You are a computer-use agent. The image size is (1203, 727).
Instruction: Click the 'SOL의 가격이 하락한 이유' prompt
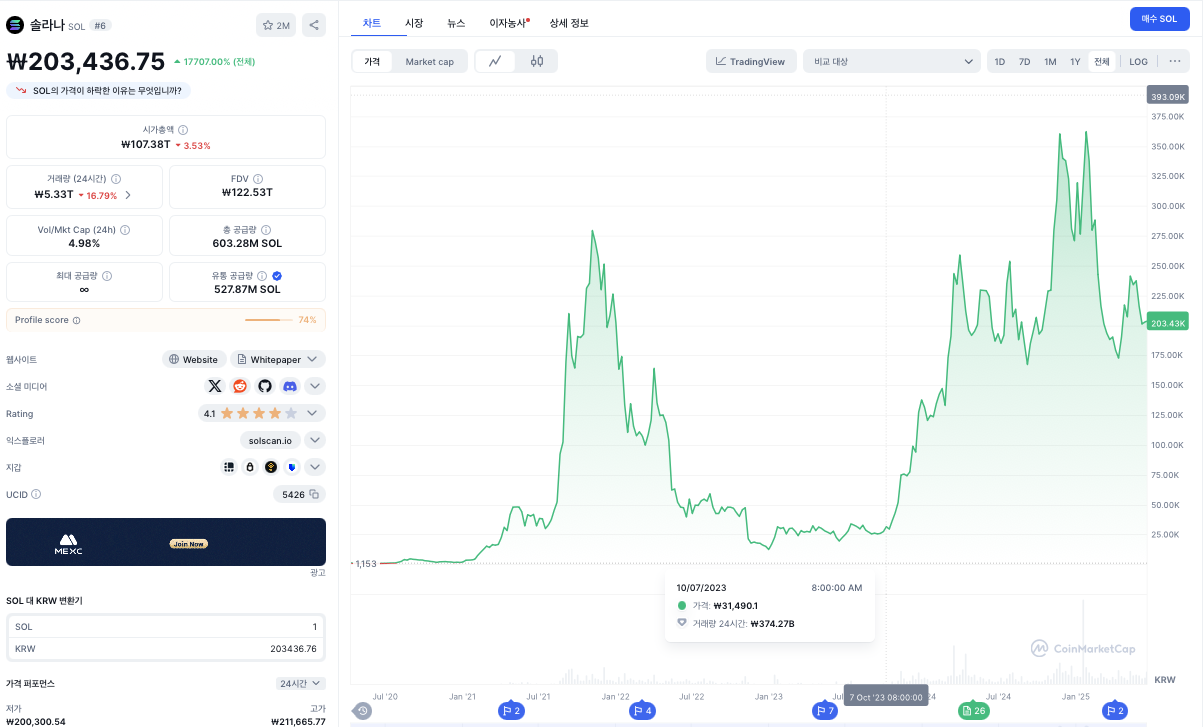tap(98, 90)
